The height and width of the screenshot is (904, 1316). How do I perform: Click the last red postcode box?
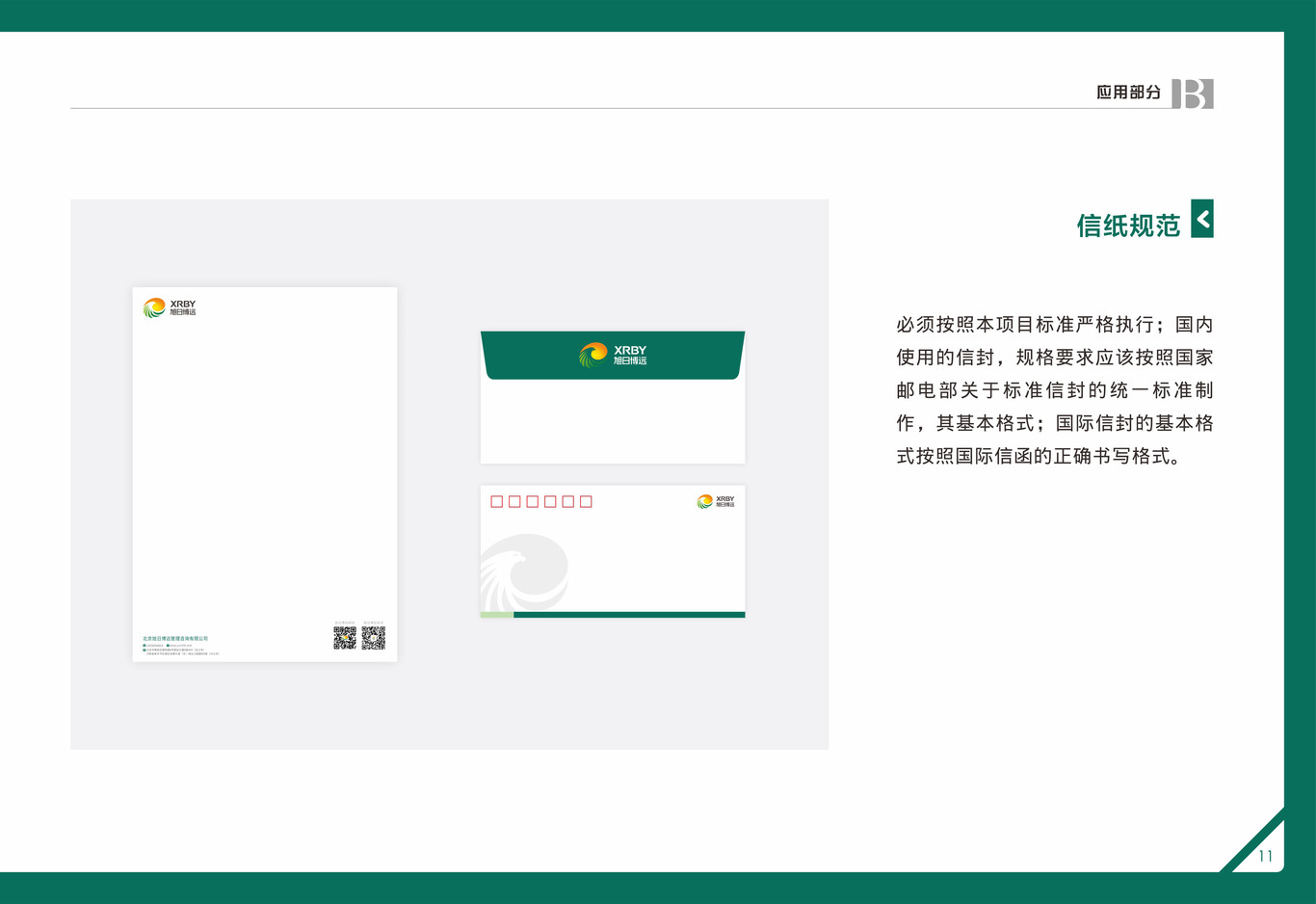[586, 501]
